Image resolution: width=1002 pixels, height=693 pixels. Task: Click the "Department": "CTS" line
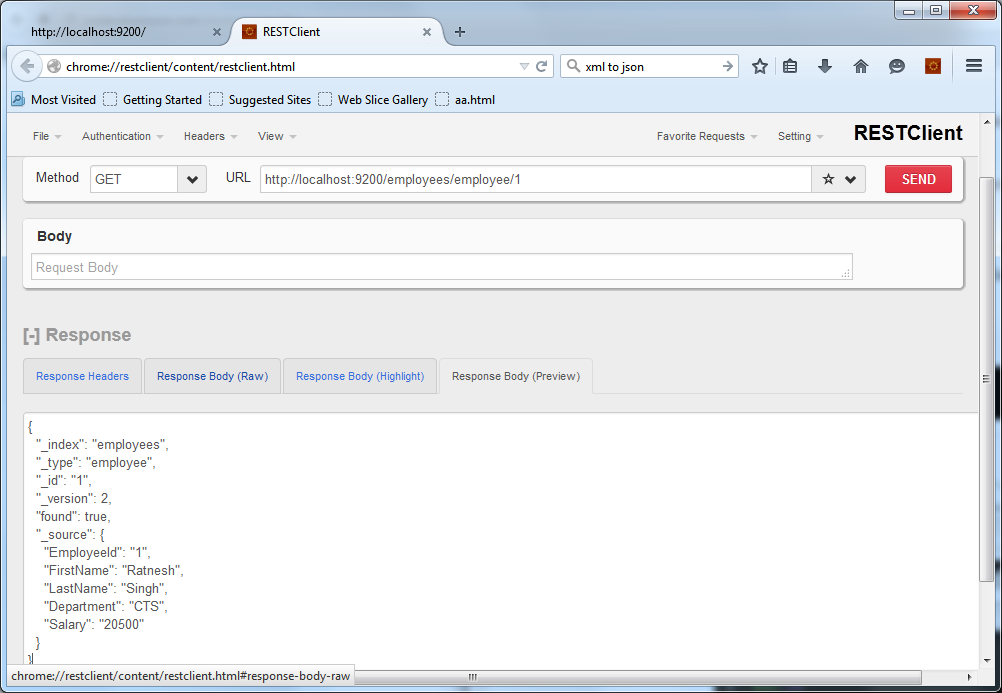105,606
